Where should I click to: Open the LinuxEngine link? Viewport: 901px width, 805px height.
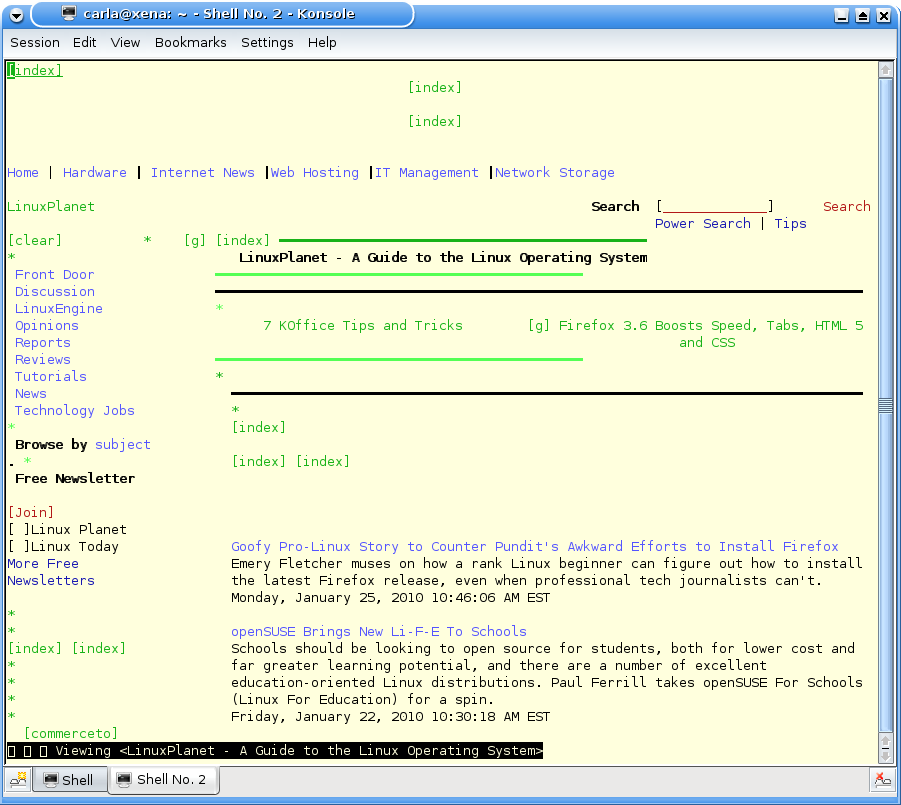(59, 309)
